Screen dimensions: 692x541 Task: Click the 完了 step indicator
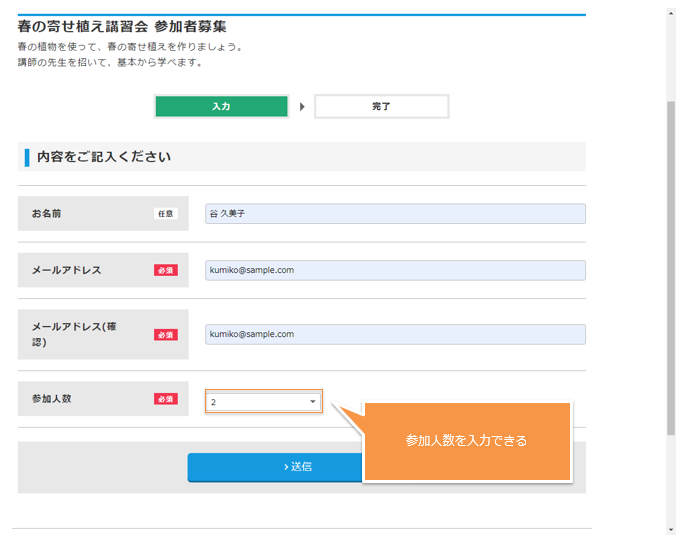(x=381, y=106)
